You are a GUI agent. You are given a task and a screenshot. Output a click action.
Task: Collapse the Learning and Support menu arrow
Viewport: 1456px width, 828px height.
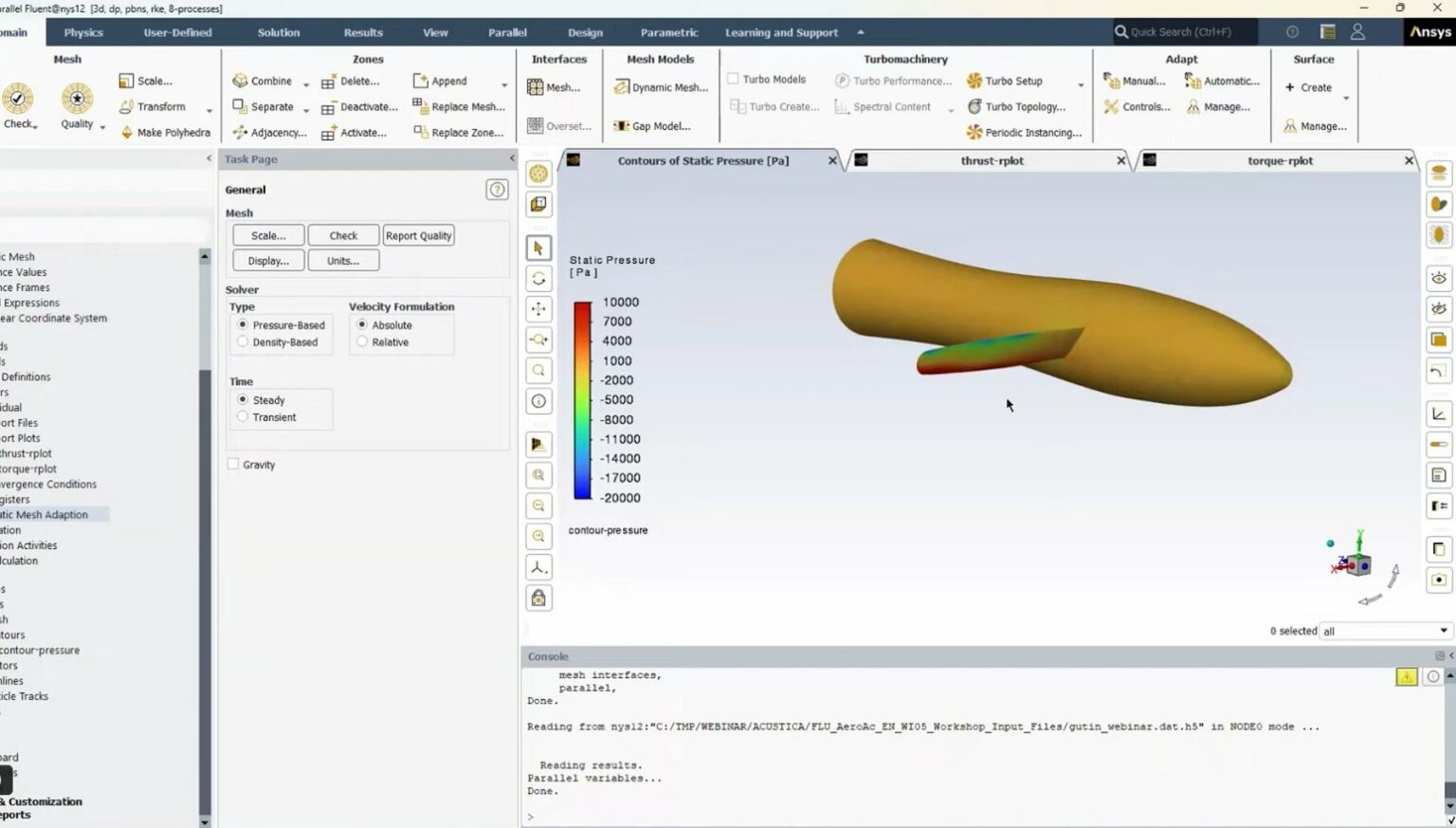coord(860,31)
